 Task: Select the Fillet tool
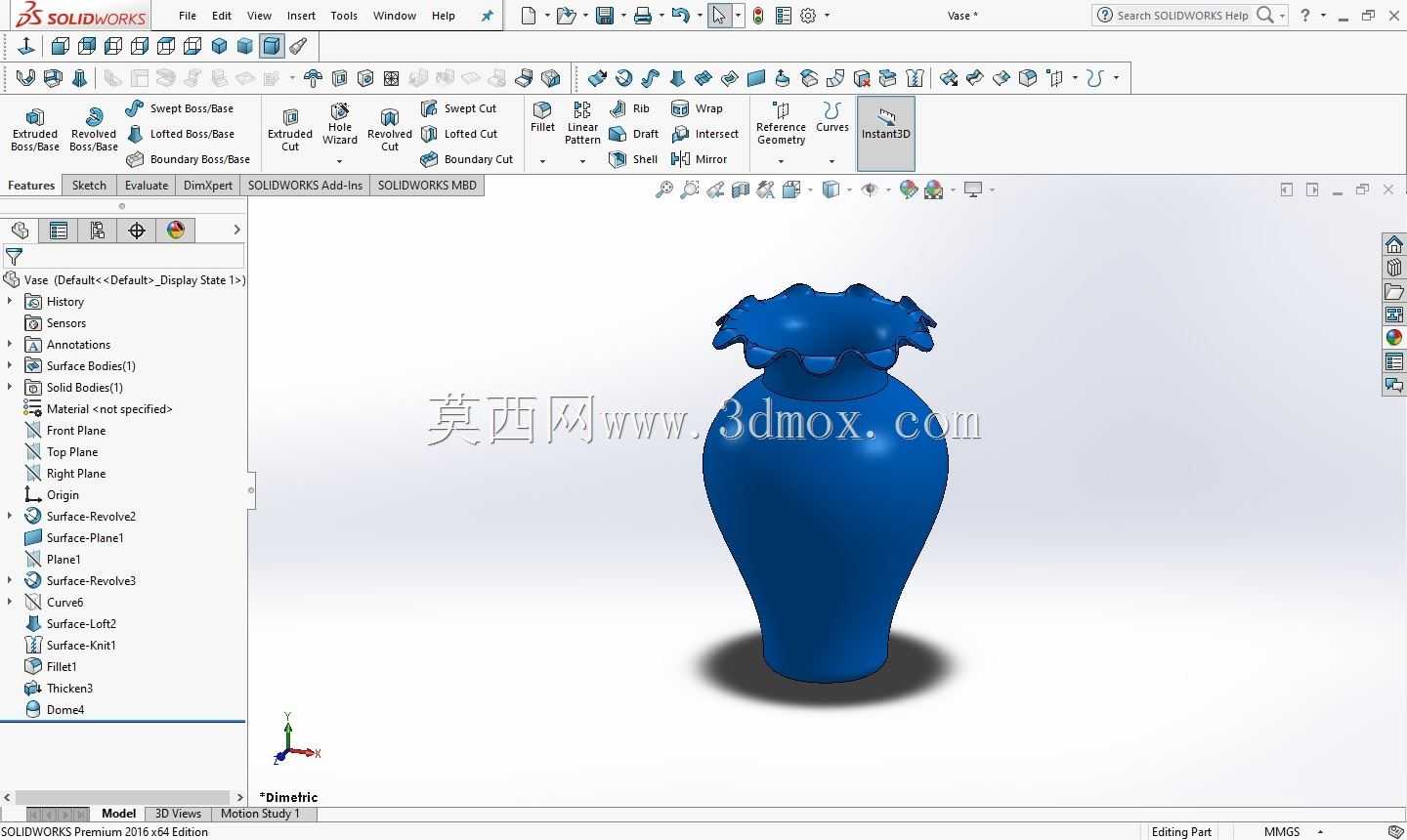[542, 117]
